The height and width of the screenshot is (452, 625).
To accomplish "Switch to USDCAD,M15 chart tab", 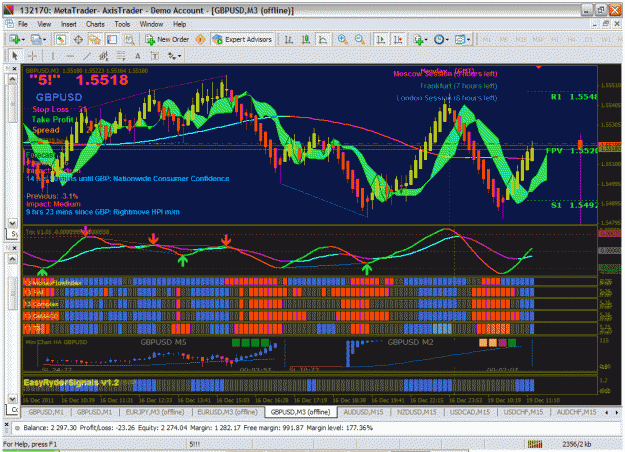I will coord(470,412).
